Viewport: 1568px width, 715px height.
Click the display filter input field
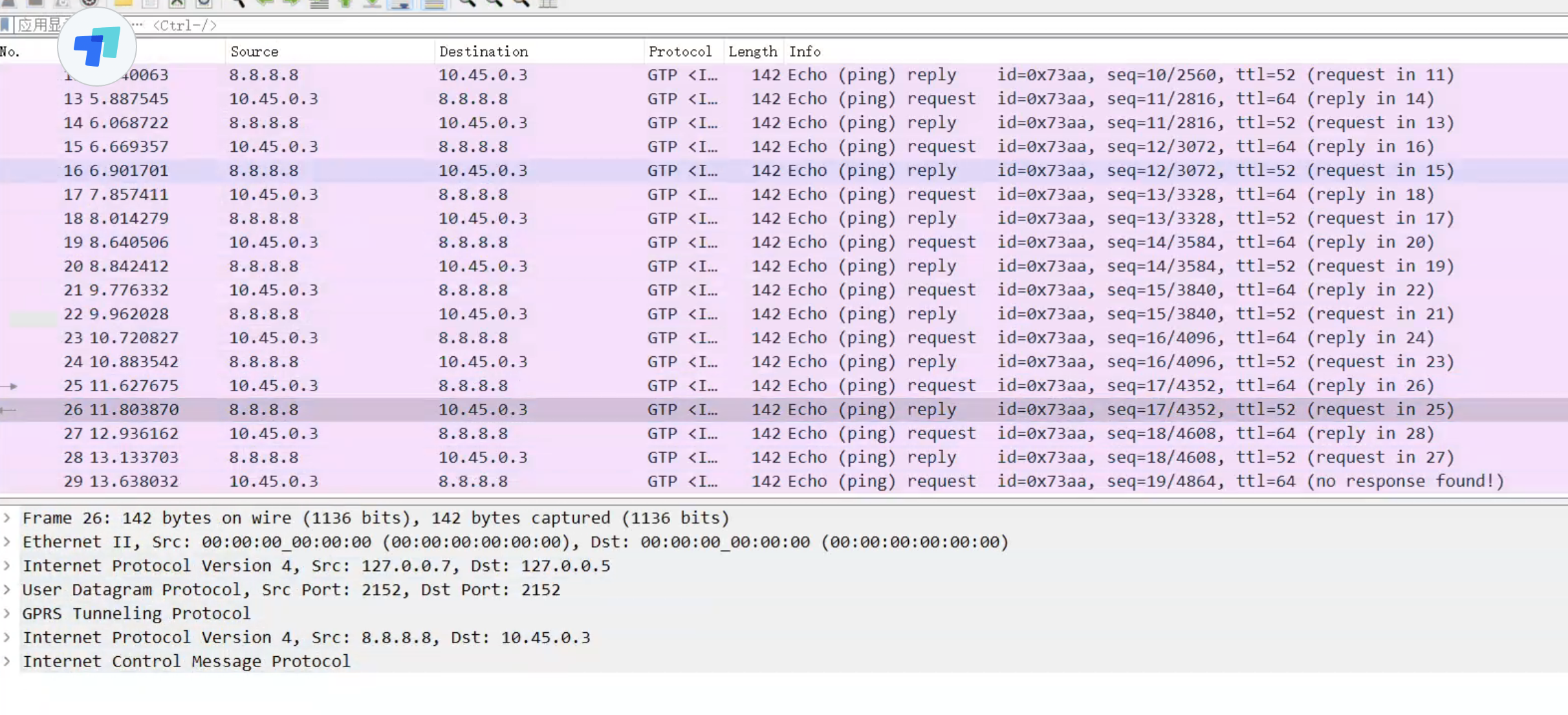776,25
